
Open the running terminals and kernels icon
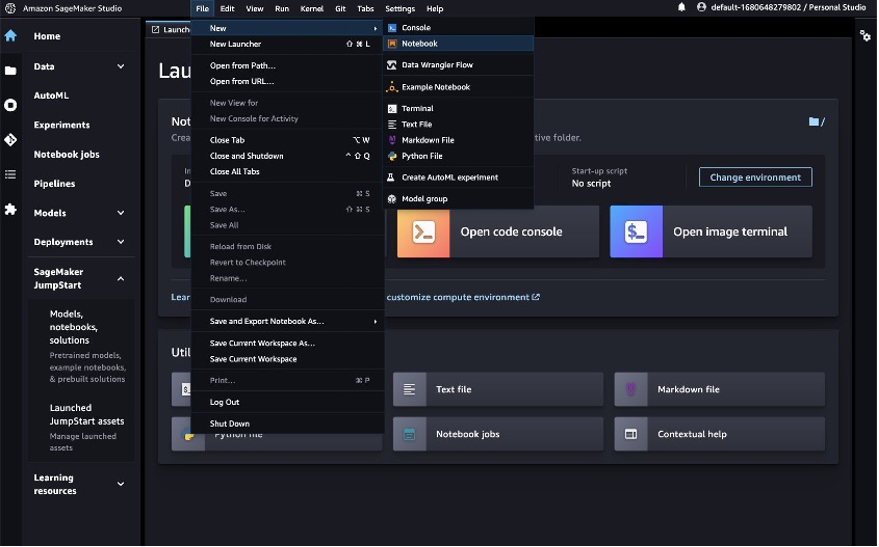[x=10, y=105]
